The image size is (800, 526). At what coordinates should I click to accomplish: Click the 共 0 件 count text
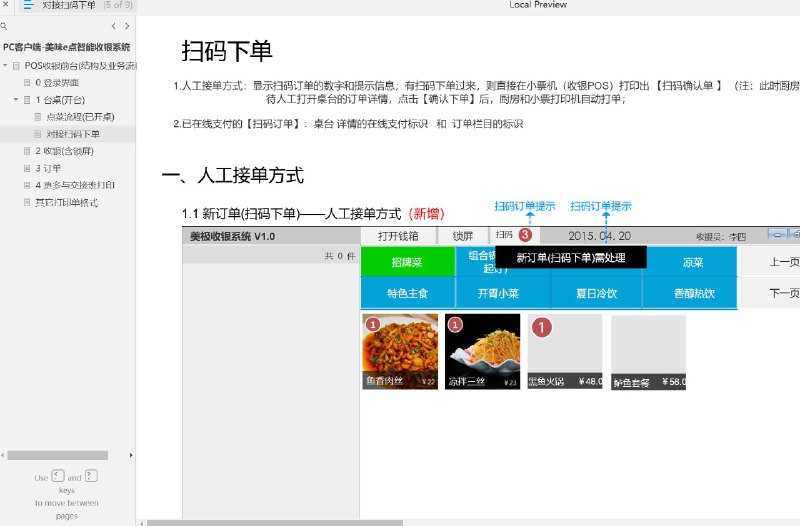[x=340, y=256]
